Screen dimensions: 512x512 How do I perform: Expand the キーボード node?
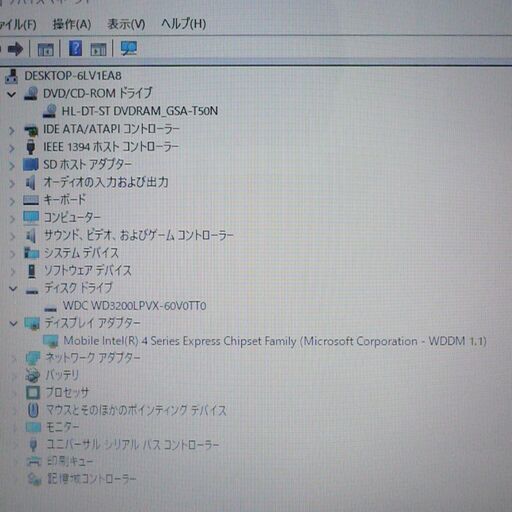pos(12,201)
